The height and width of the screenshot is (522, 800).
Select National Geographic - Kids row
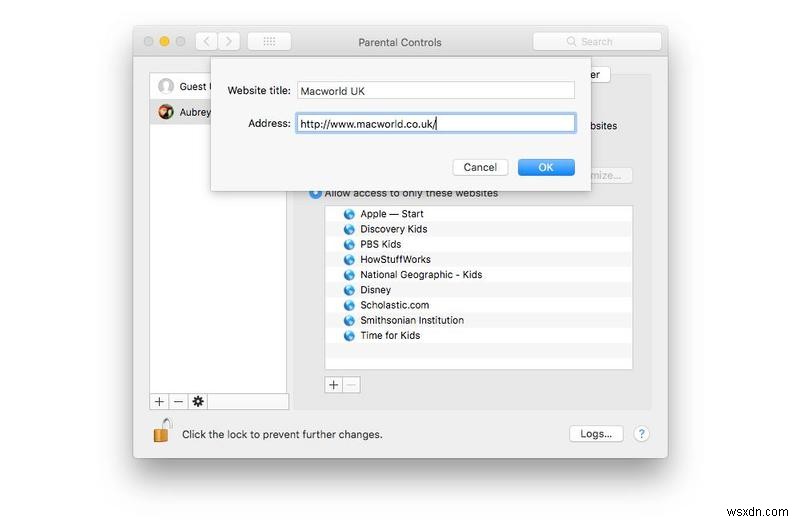click(x=479, y=275)
